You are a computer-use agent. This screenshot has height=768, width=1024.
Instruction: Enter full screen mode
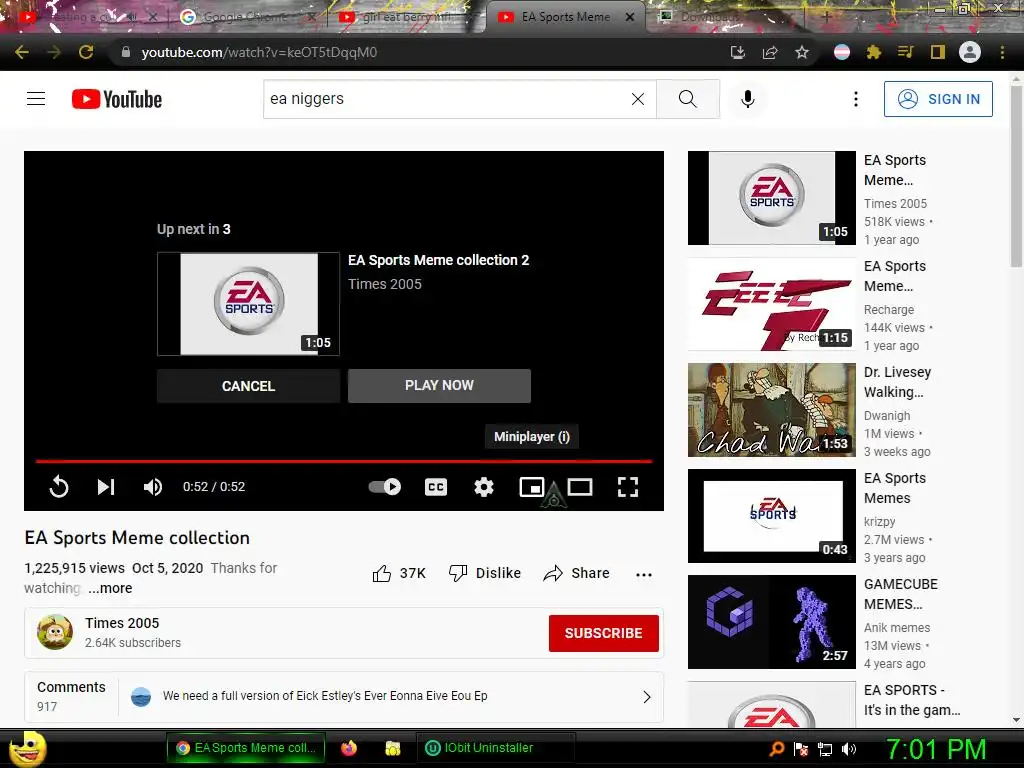pos(628,487)
